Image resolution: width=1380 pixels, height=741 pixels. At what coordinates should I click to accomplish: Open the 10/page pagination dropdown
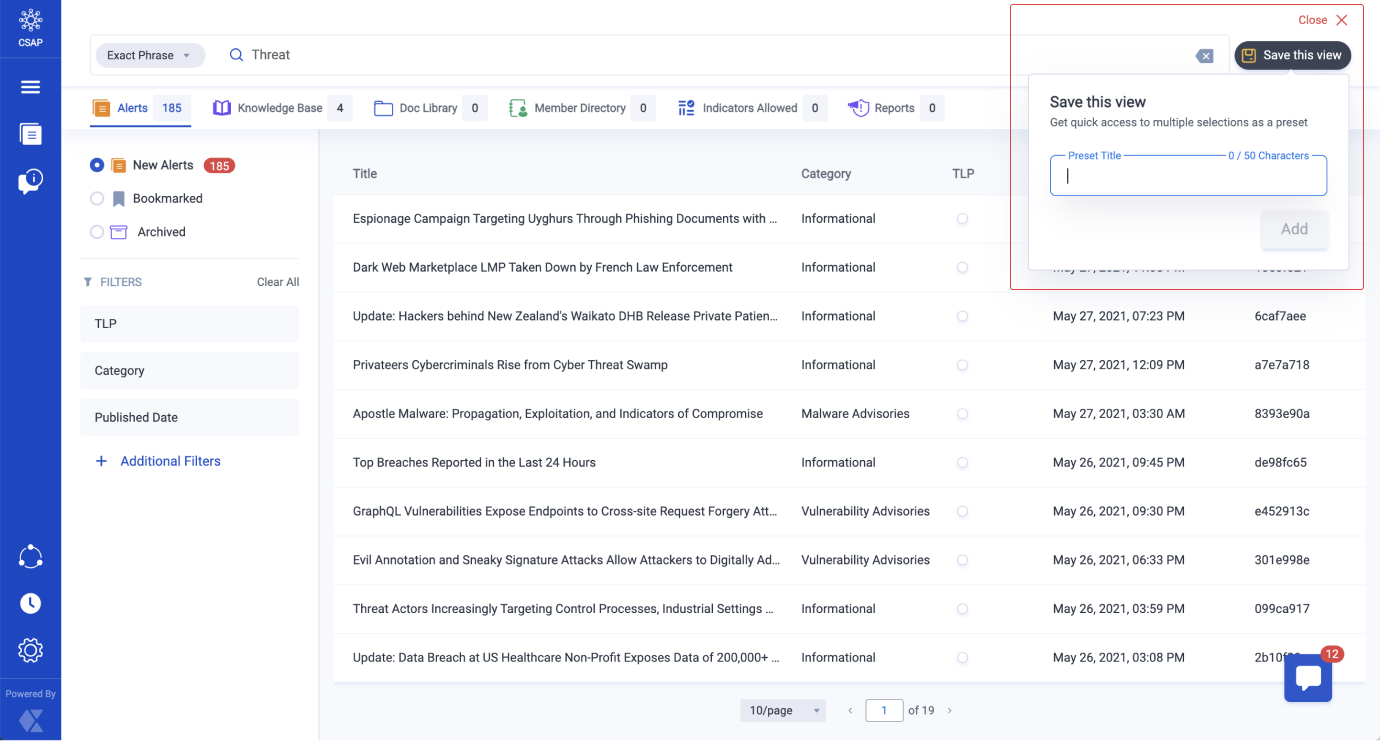click(x=783, y=710)
